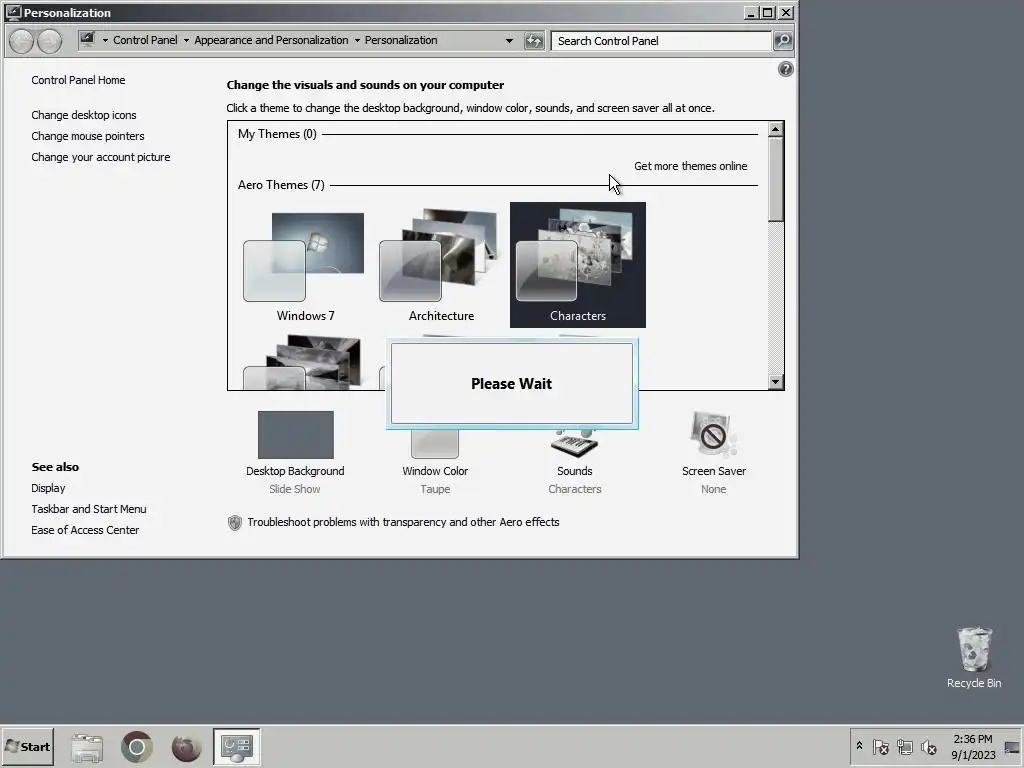Launch Chrome from the taskbar
This screenshot has height=768, width=1024.
[136, 747]
